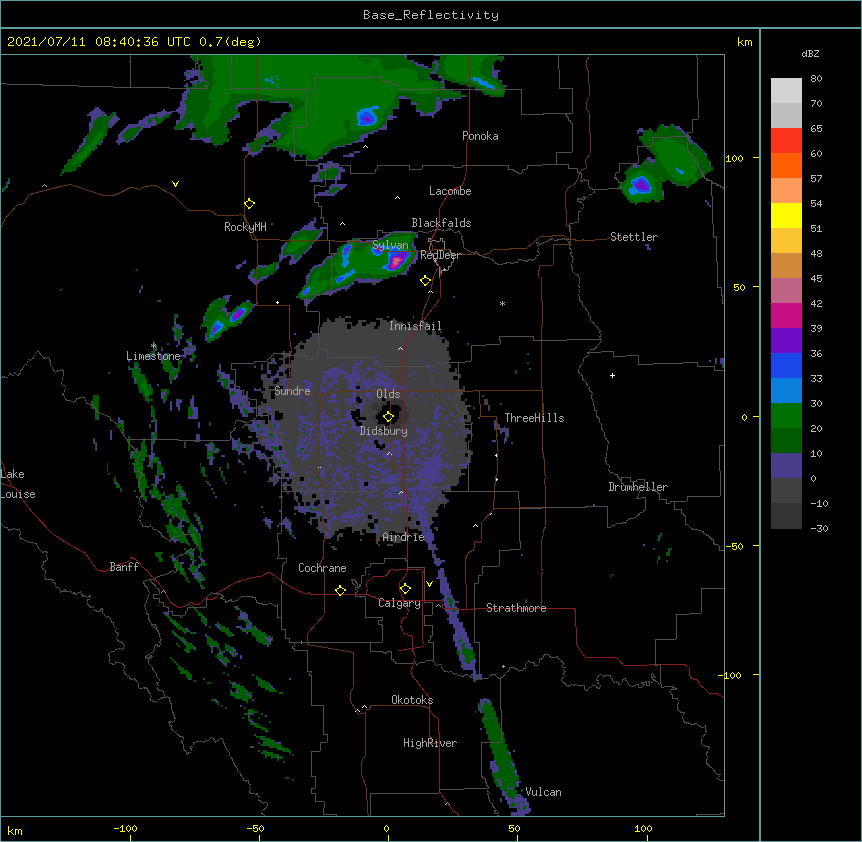Click the dark orange 60-57 dBZ swatch
Screen dimensions: 862x842
click(786, 165)
